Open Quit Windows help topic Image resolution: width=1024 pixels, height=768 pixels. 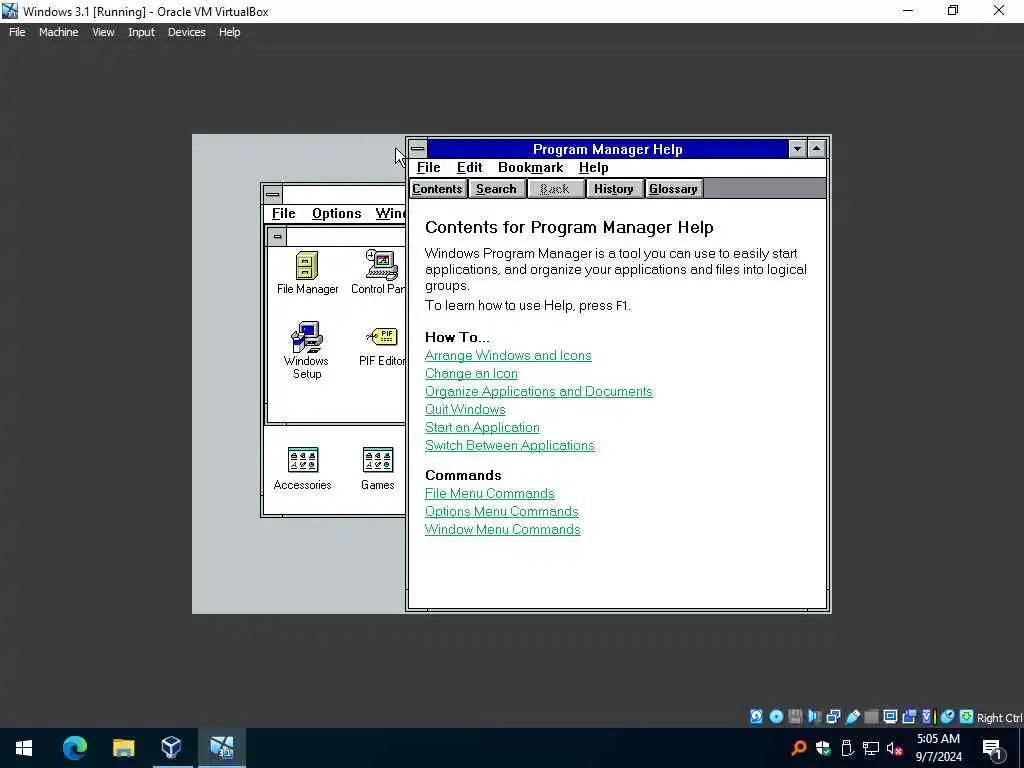tap(465, 409)
